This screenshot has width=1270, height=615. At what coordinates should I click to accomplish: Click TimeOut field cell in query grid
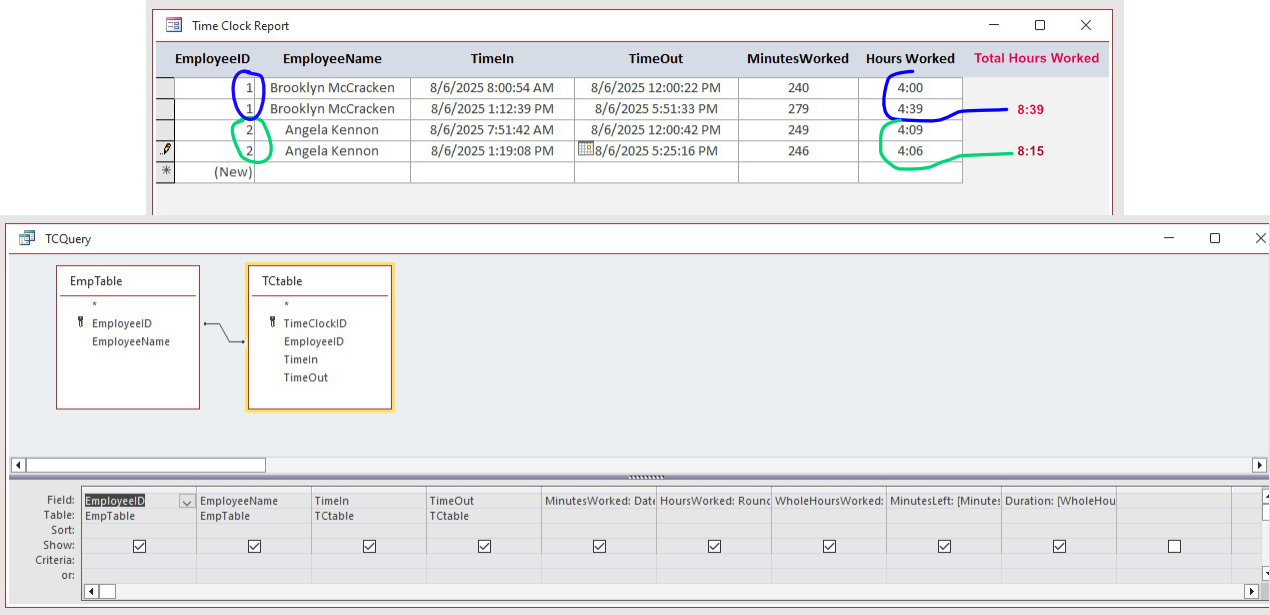[484, 501]
